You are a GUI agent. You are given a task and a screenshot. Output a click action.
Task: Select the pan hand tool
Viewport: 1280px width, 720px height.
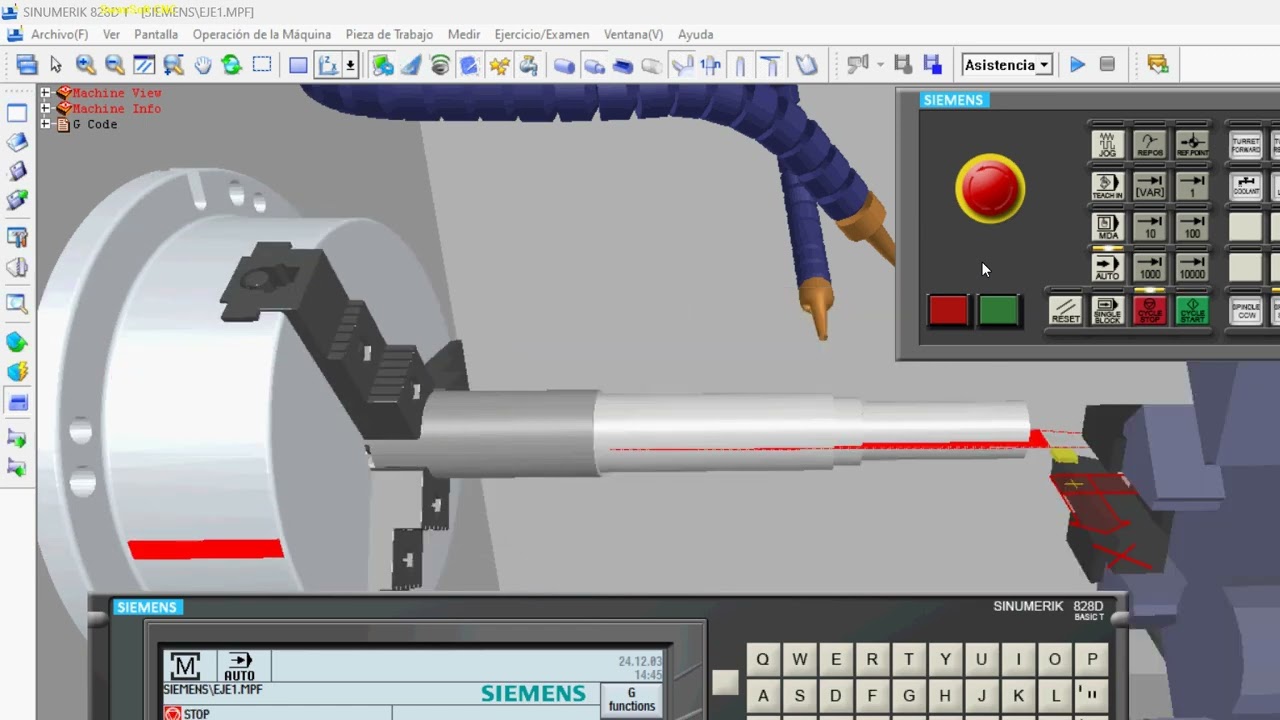coord(203,65)
